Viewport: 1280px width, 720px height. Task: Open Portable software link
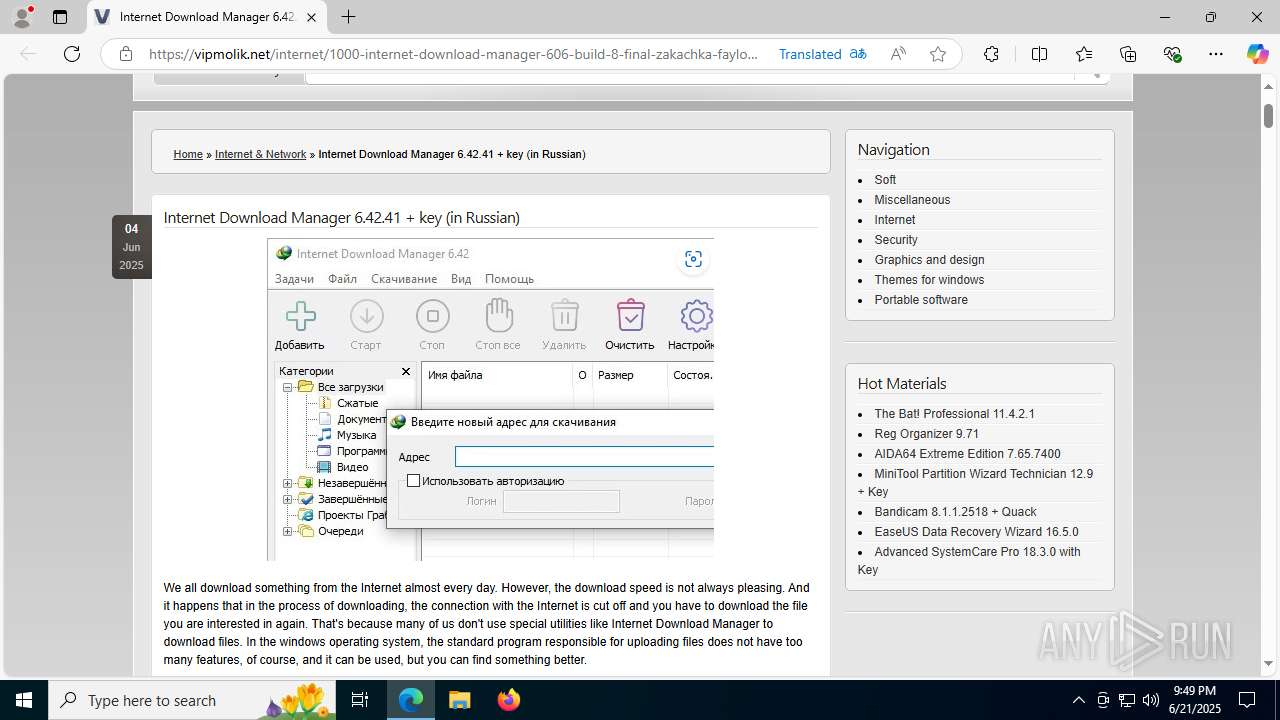pyautogui.click(x=921, y=300)
